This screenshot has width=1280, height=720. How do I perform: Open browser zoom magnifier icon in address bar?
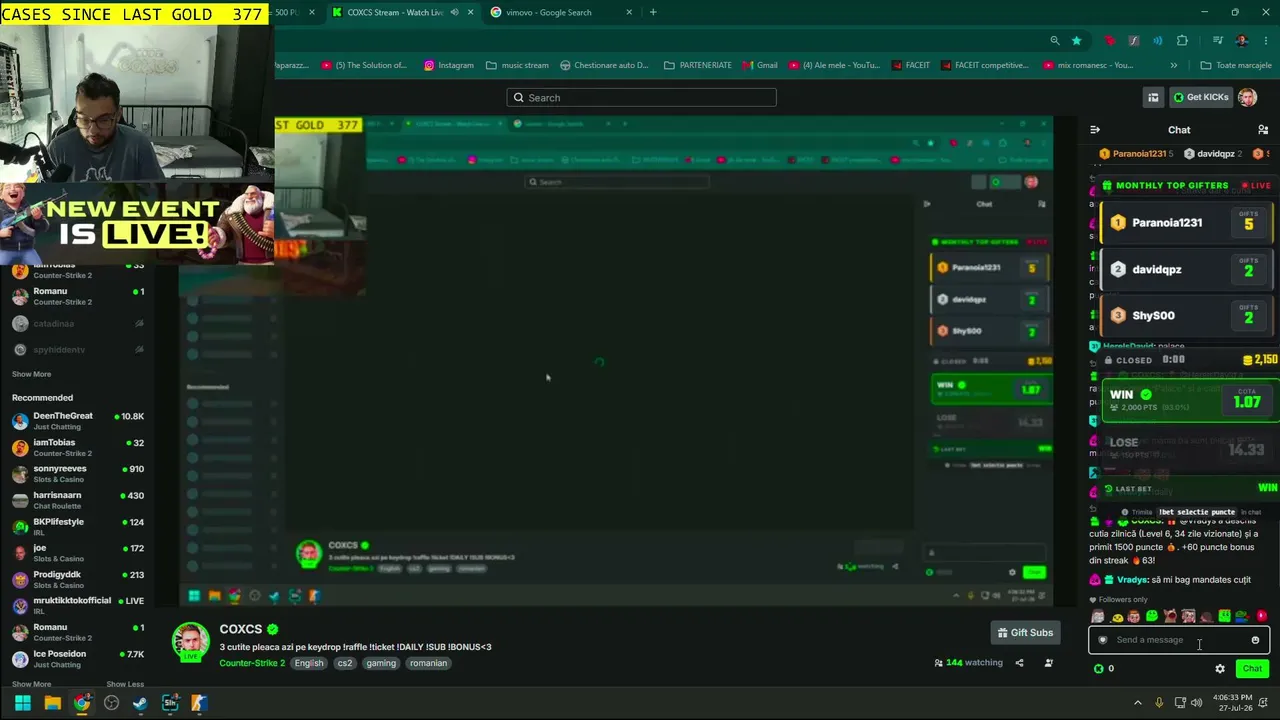coord(1054,40)
